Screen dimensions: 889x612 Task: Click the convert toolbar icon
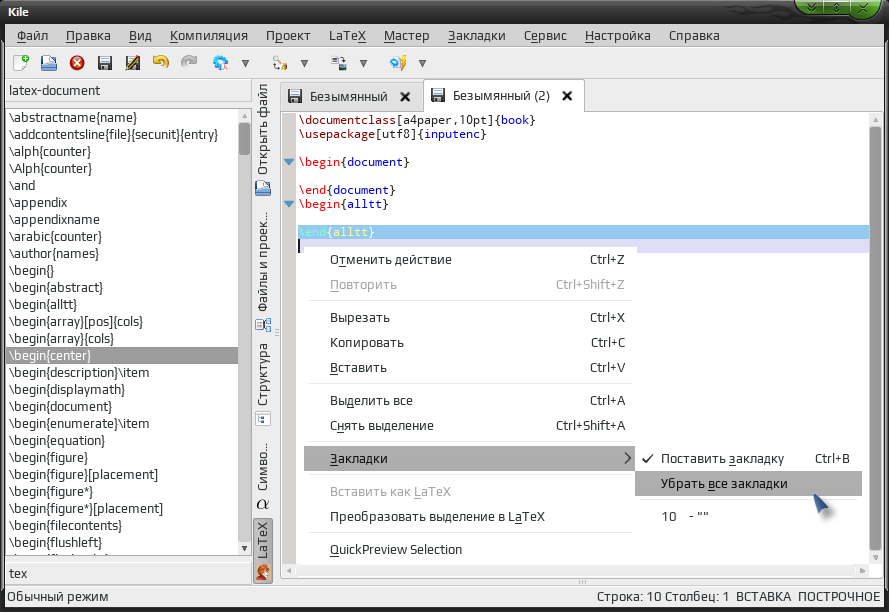pyautogui.click(x=338, y=62)
